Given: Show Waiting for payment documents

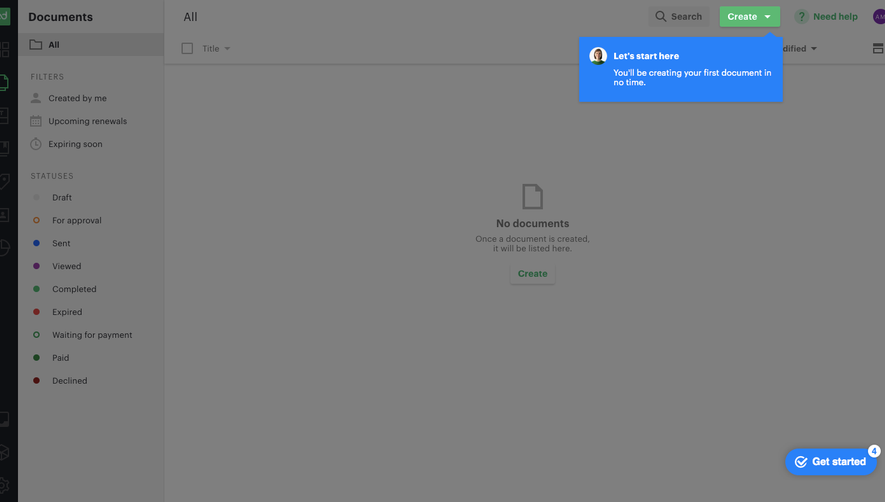Looking at the screenshot, I should point(92,335).
